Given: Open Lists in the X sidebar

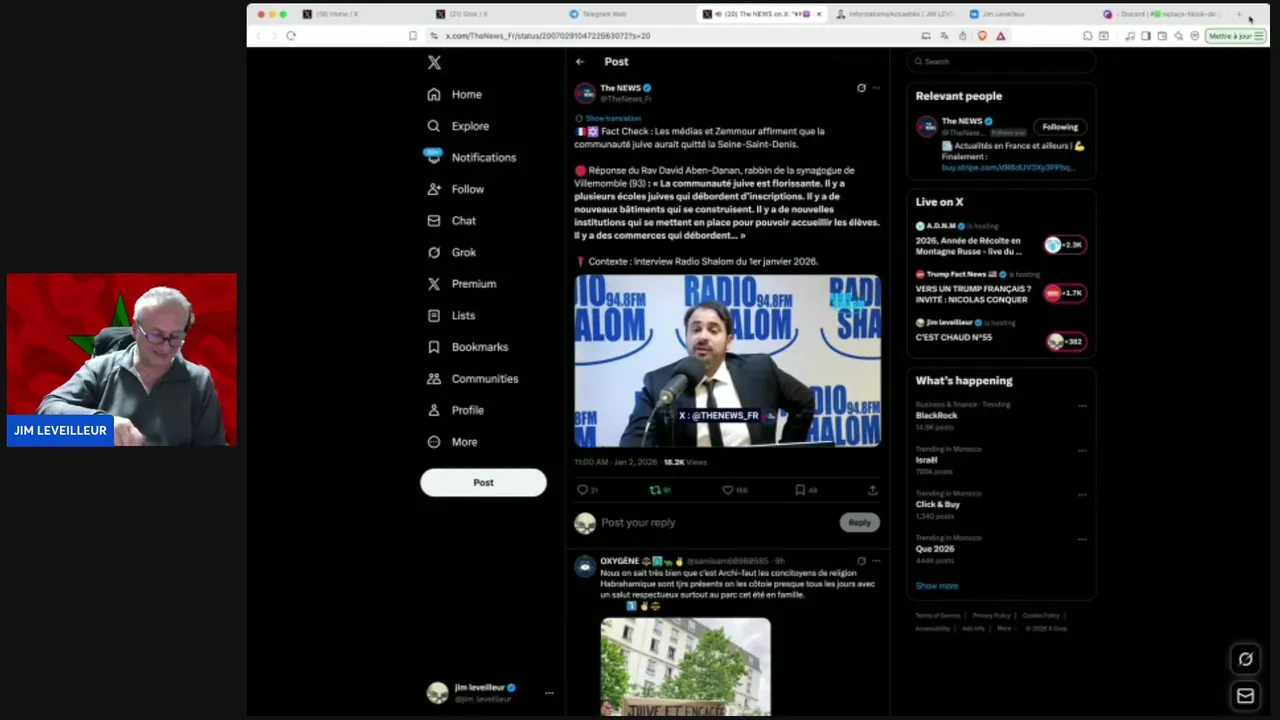Looking at the screenshot, I should (x=451, y=315).
